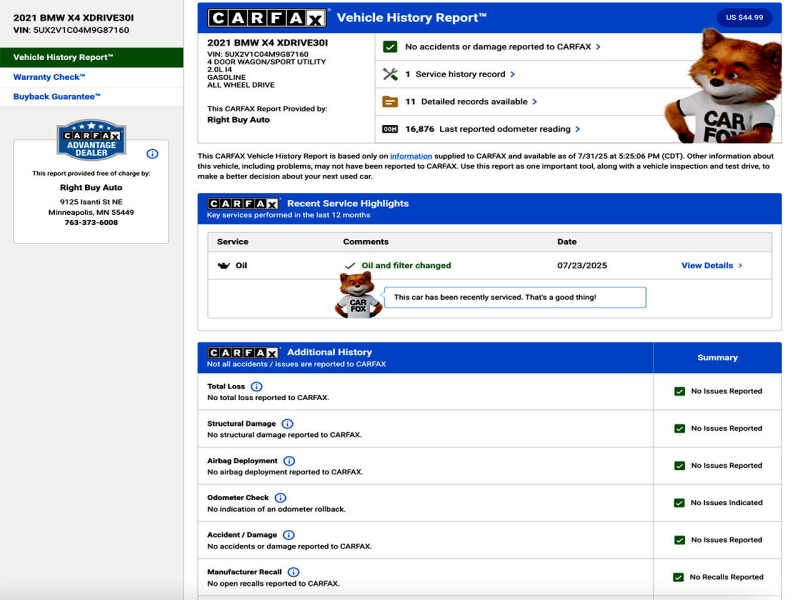
Task: Click the Odometer Check status checkmark
Action: click(x=680, y=503)
